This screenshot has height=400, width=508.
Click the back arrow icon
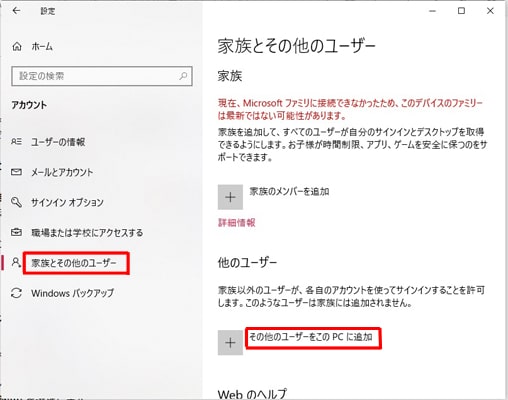(16, 11)
